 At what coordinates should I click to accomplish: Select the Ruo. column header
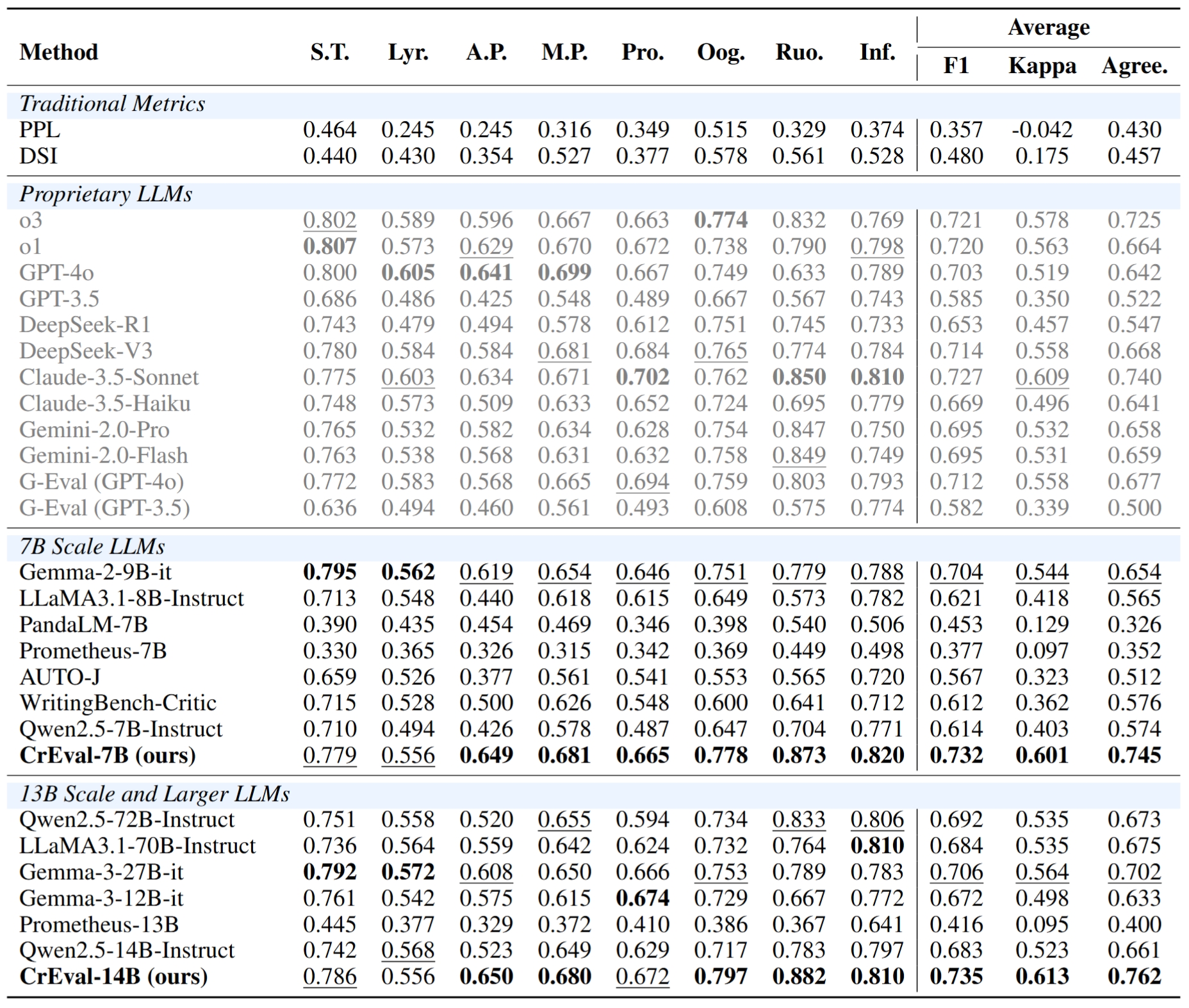pyautogui.click(x=799, y=52)
